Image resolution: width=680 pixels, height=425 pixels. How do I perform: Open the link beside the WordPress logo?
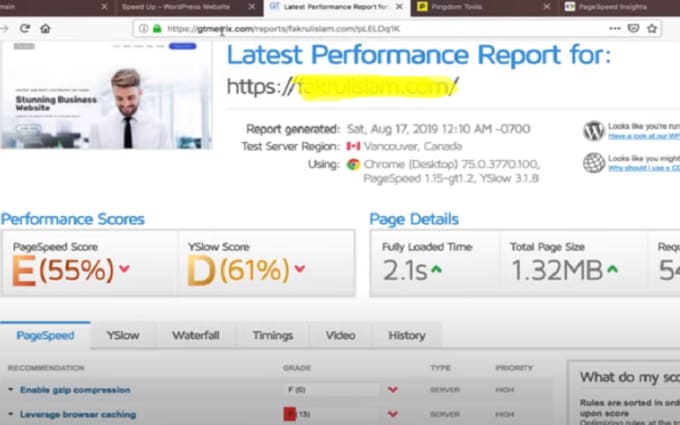coord(644,136)
